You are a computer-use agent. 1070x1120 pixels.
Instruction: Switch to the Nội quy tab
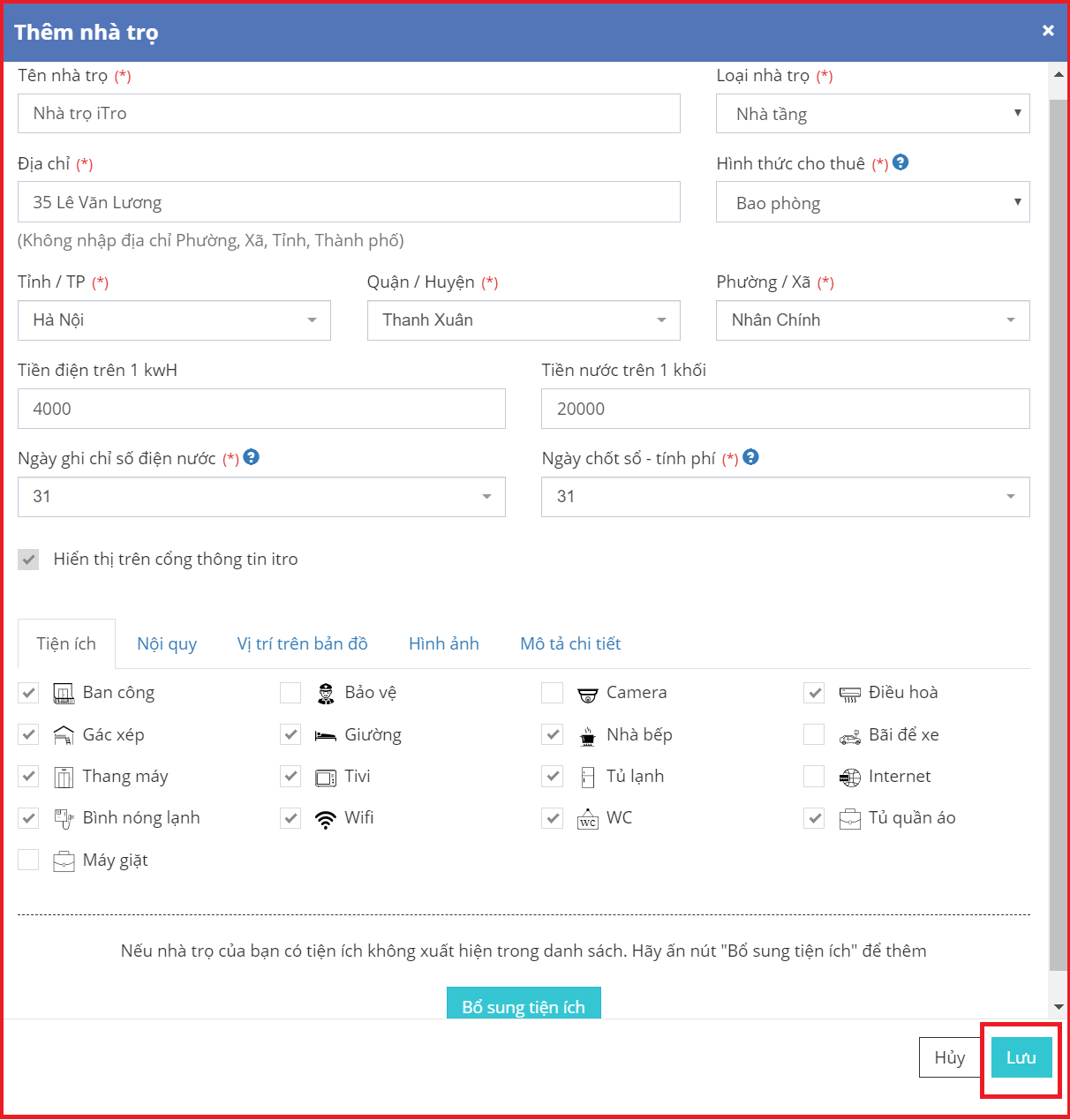click(x=167, y=643)
